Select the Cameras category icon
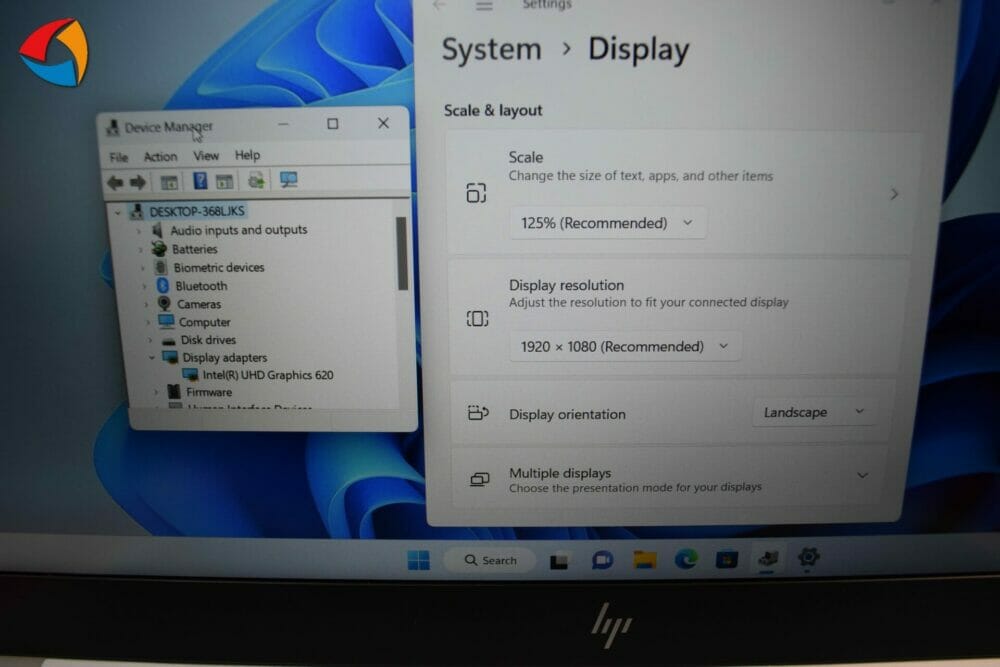 click(165, 304)
